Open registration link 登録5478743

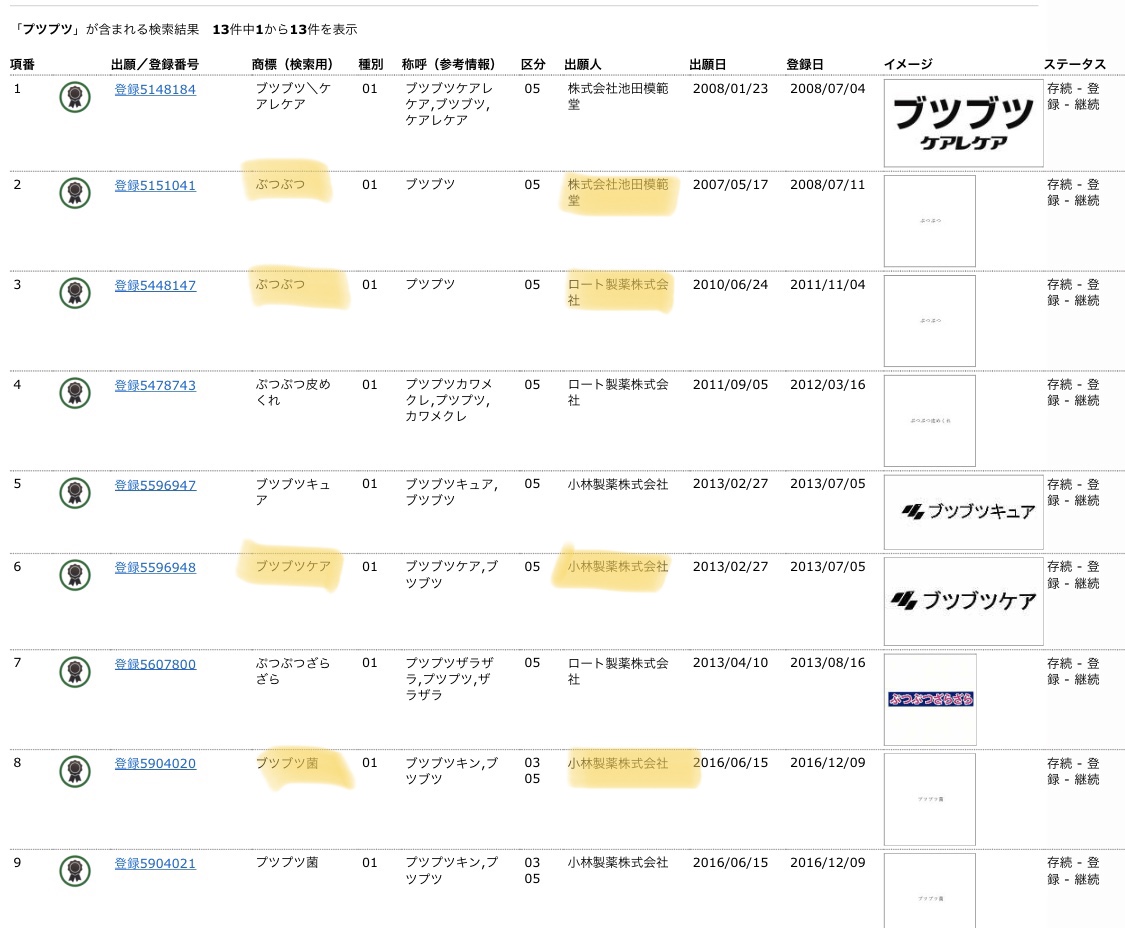155,385
